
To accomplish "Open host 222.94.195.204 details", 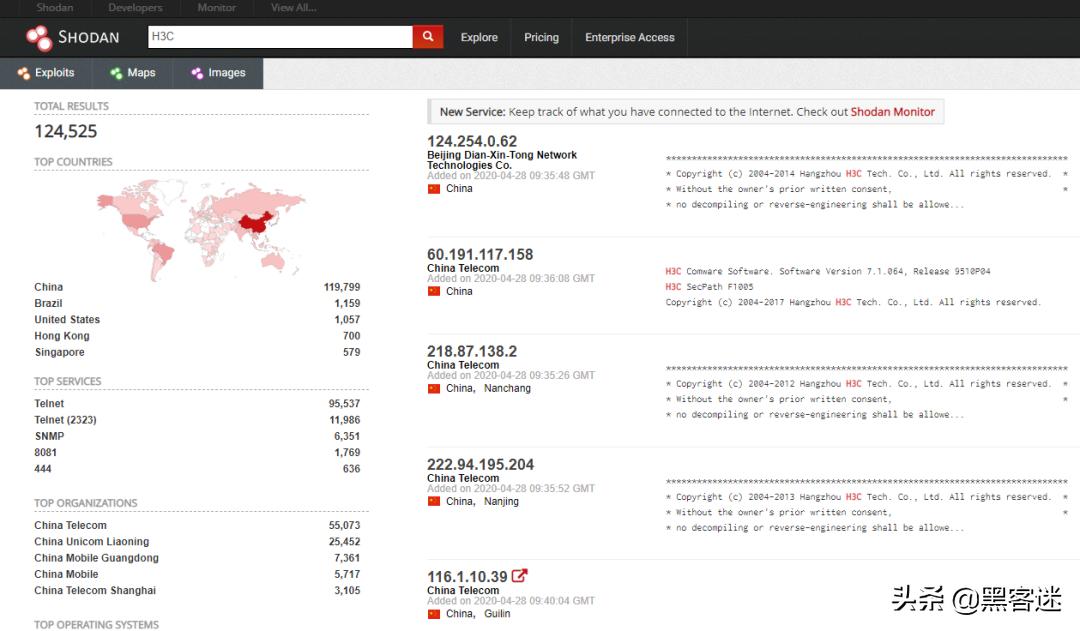I will (480, 465).
